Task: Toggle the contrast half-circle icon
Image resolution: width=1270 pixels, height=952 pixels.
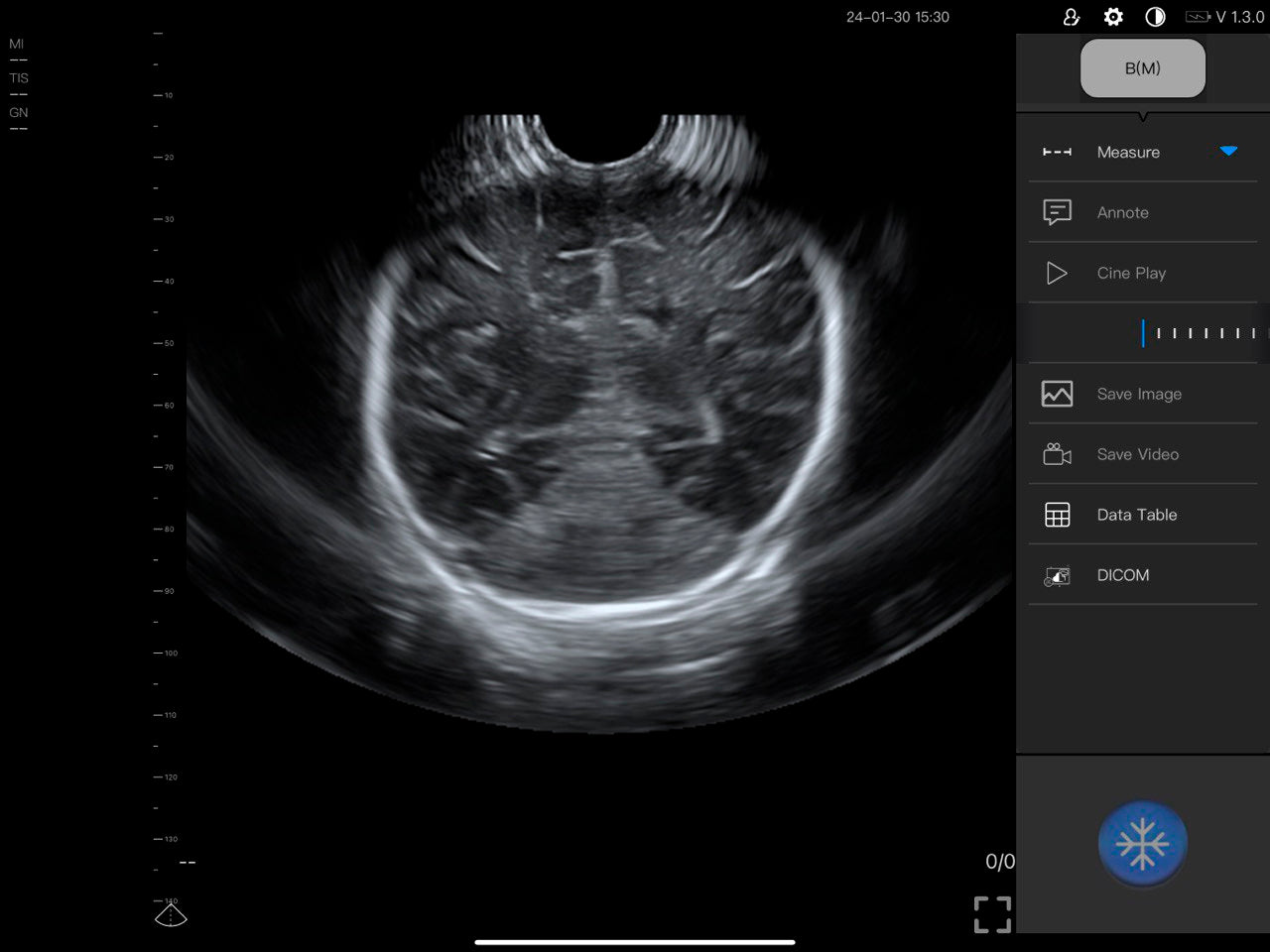Action: point(1155,17)
